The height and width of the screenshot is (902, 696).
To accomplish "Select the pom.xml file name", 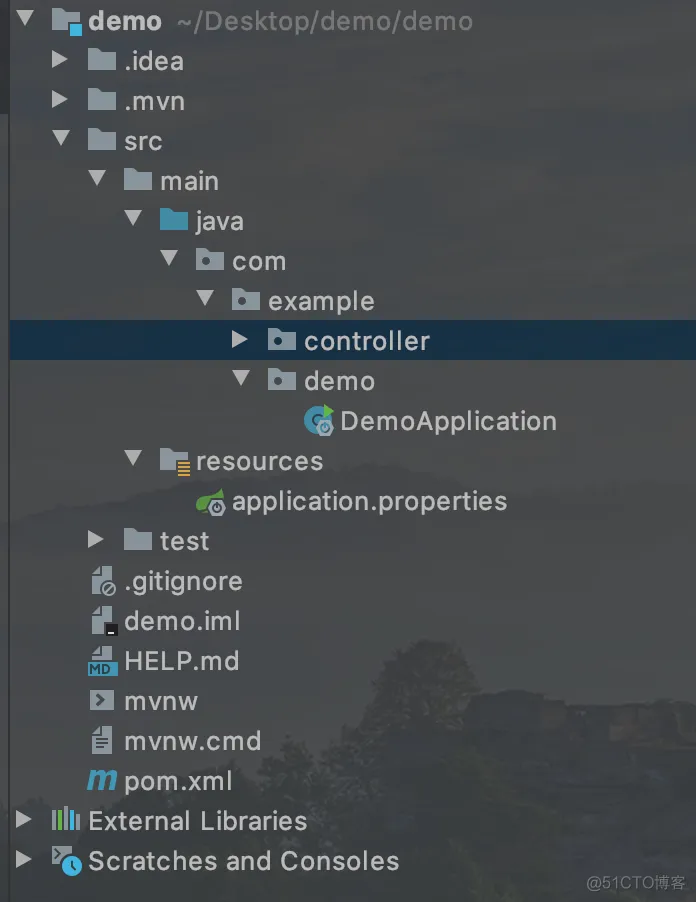I will click(178, 781).
